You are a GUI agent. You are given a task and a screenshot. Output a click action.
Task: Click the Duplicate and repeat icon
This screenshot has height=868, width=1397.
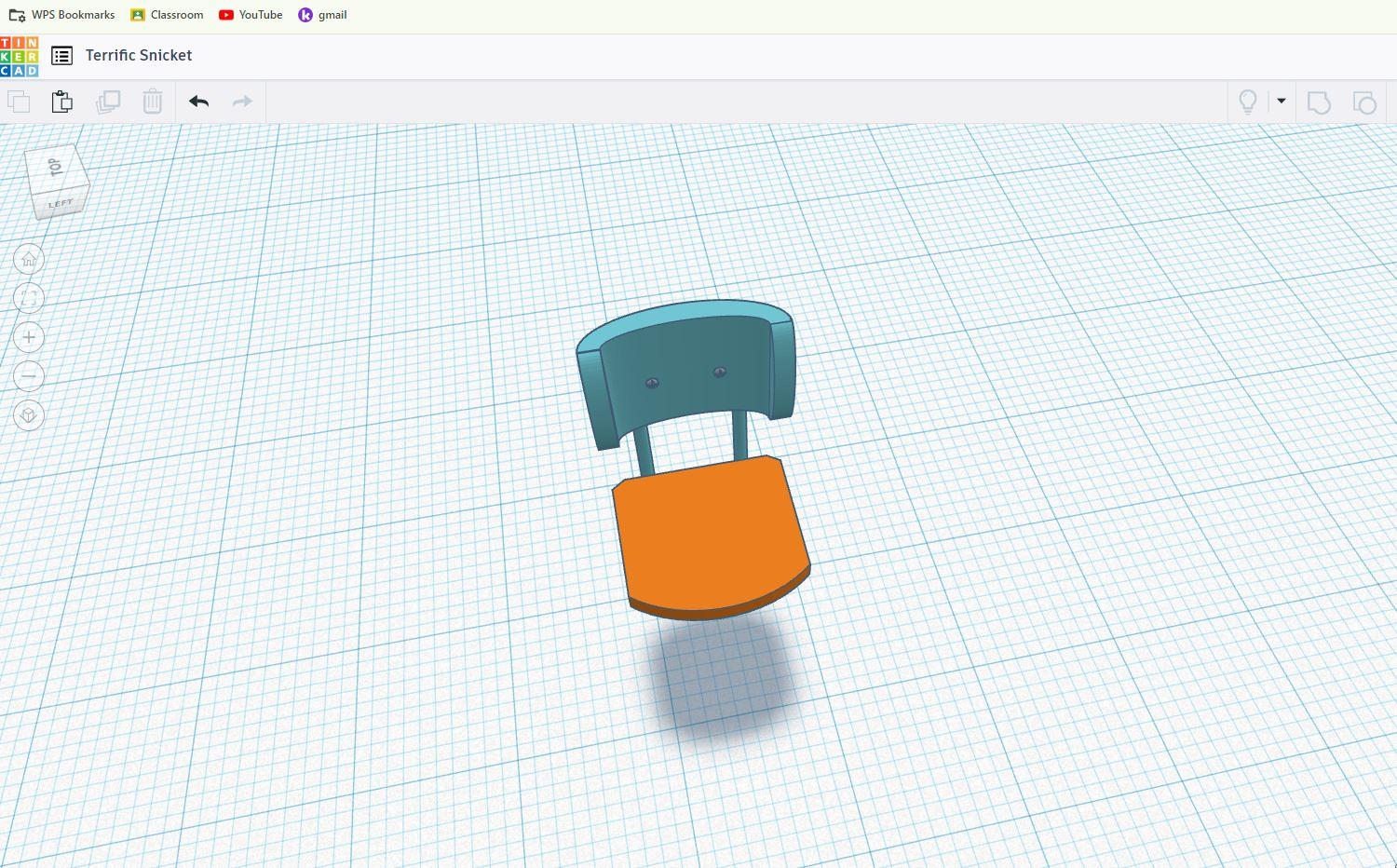click(108, 102)
